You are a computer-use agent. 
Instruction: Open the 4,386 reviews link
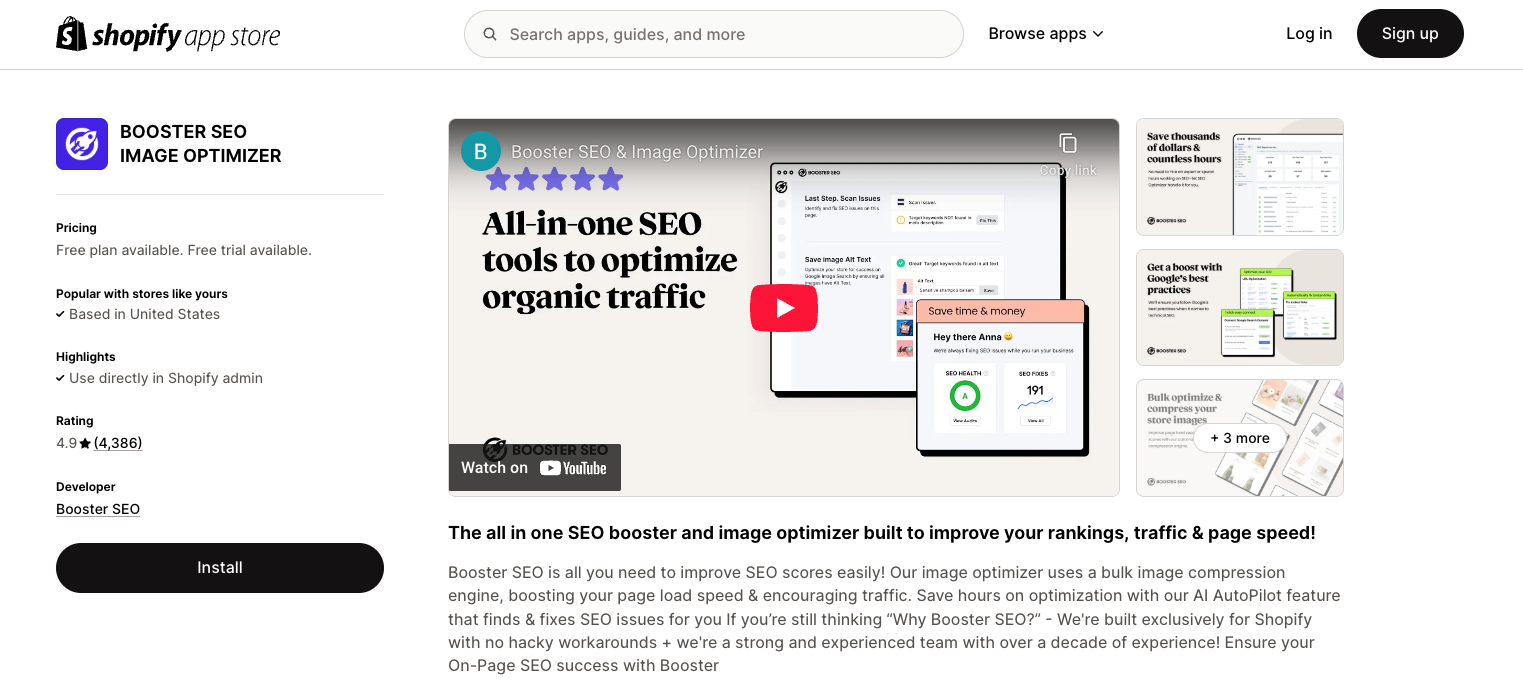click(x=118, y=443)
